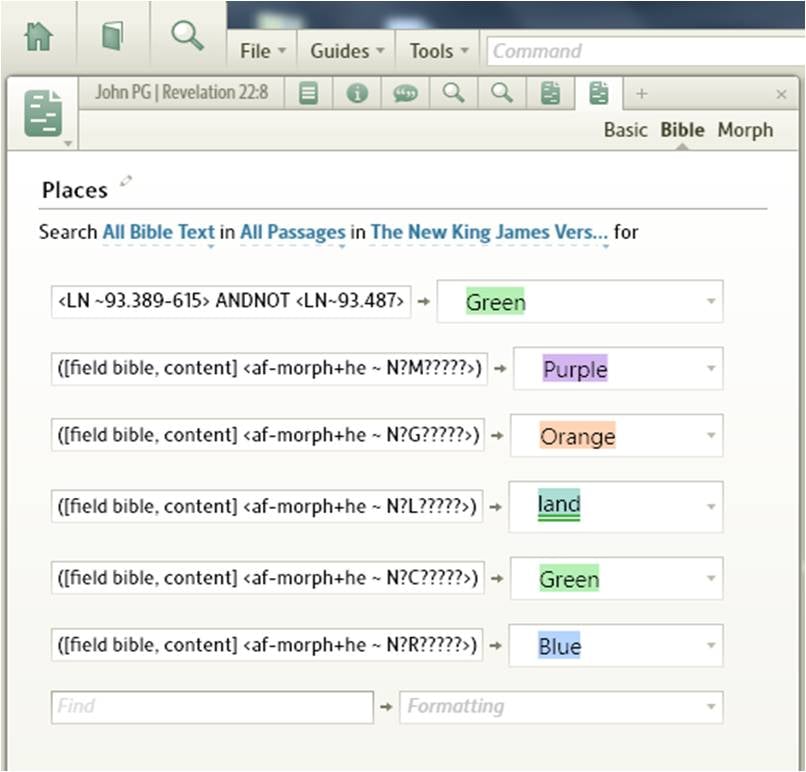Open the speech bubbles tab icon

pyautogui.click(x=405, y=94)
